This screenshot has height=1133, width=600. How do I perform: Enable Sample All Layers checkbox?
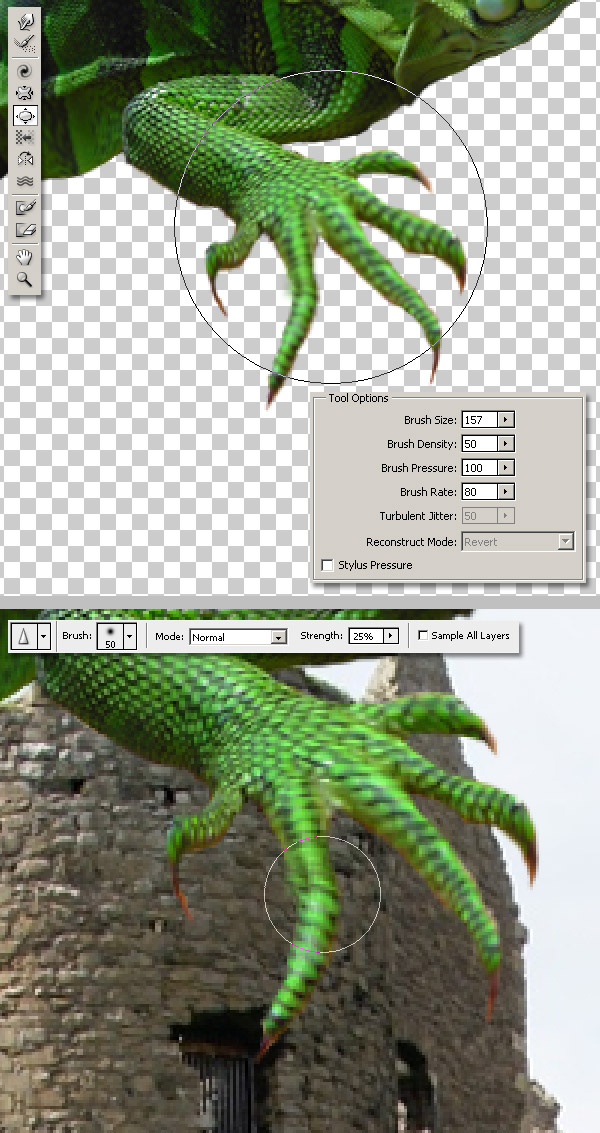(x=423, y=636)
